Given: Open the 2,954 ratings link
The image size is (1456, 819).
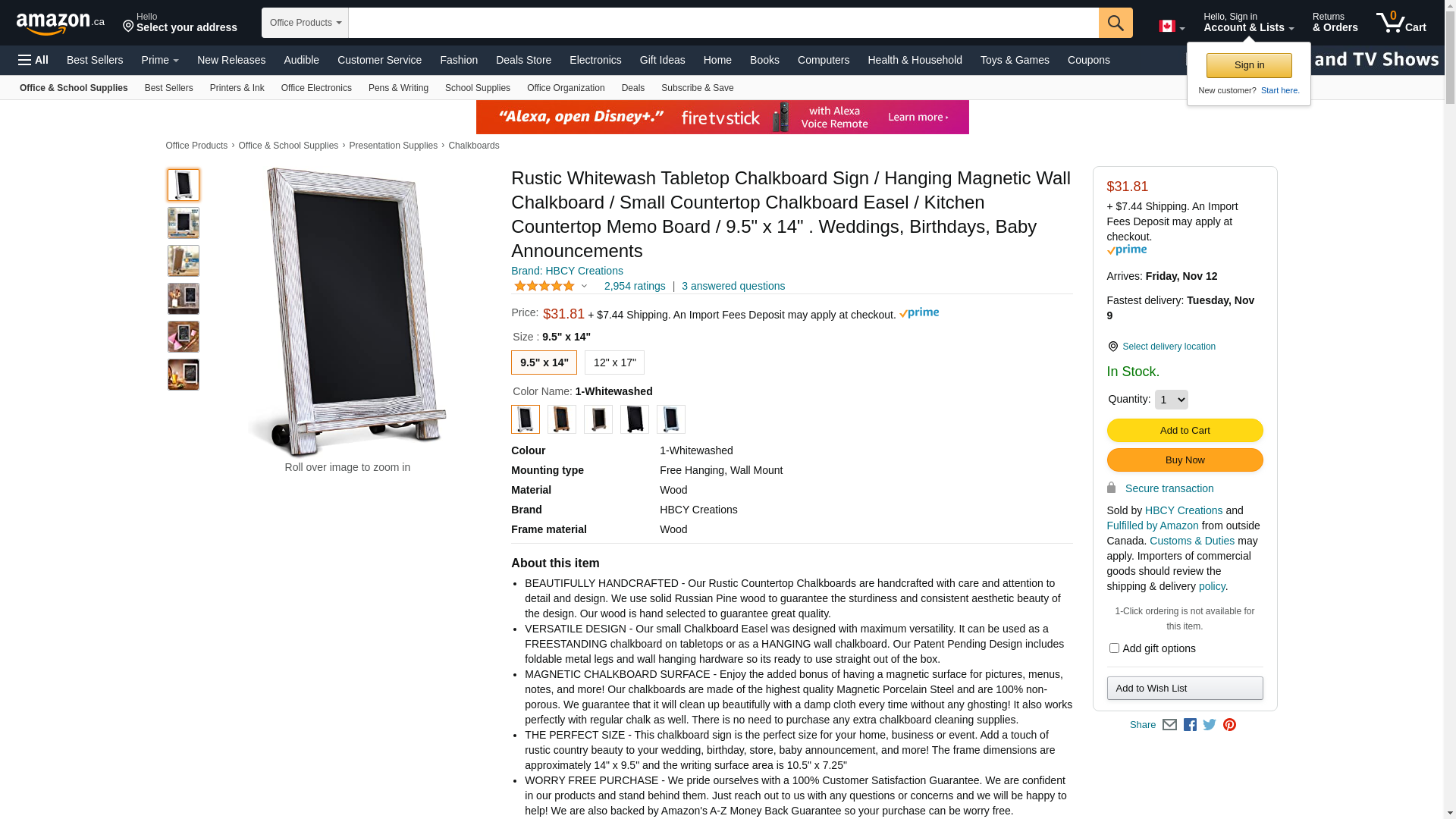Looking at the screenshot, I should (x=635, y=286).
